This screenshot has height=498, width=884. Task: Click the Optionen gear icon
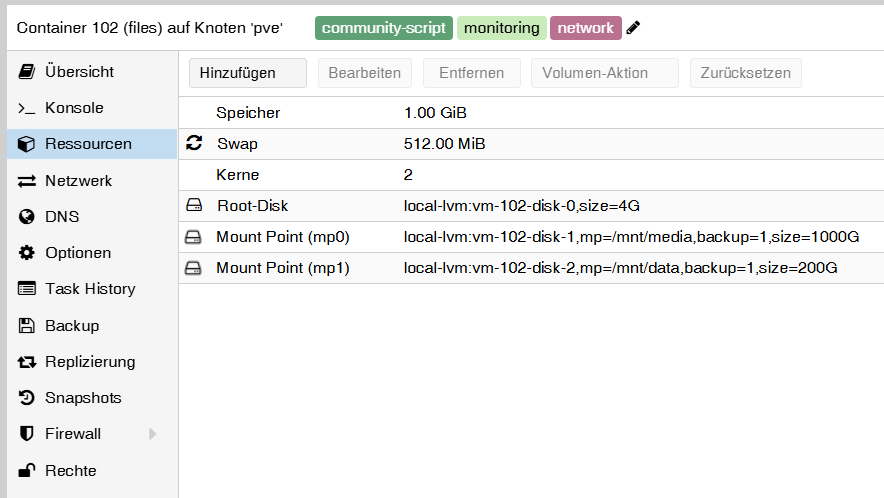[x=27, y=253]
